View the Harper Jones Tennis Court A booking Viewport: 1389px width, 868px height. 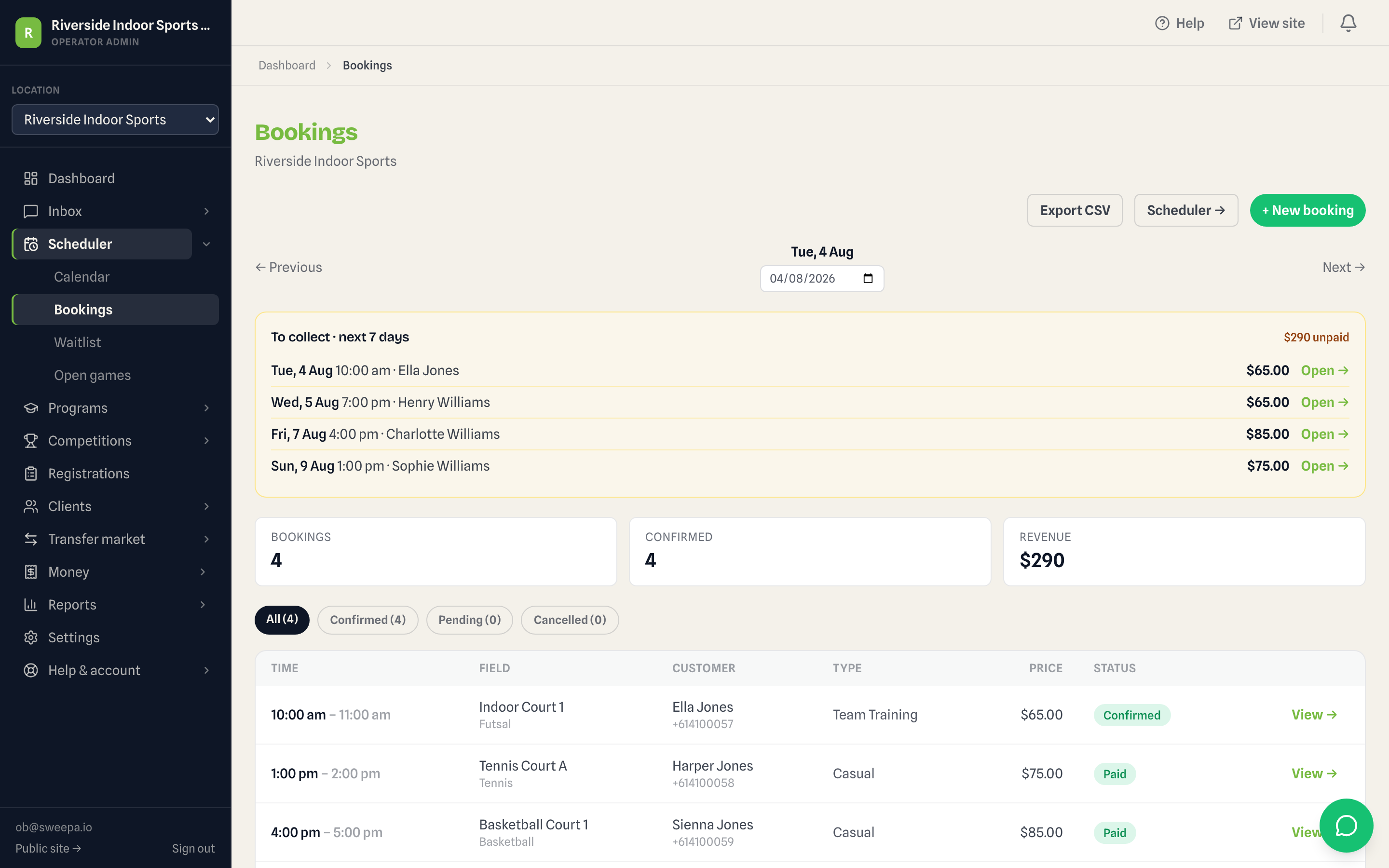tap(1314, 773)
